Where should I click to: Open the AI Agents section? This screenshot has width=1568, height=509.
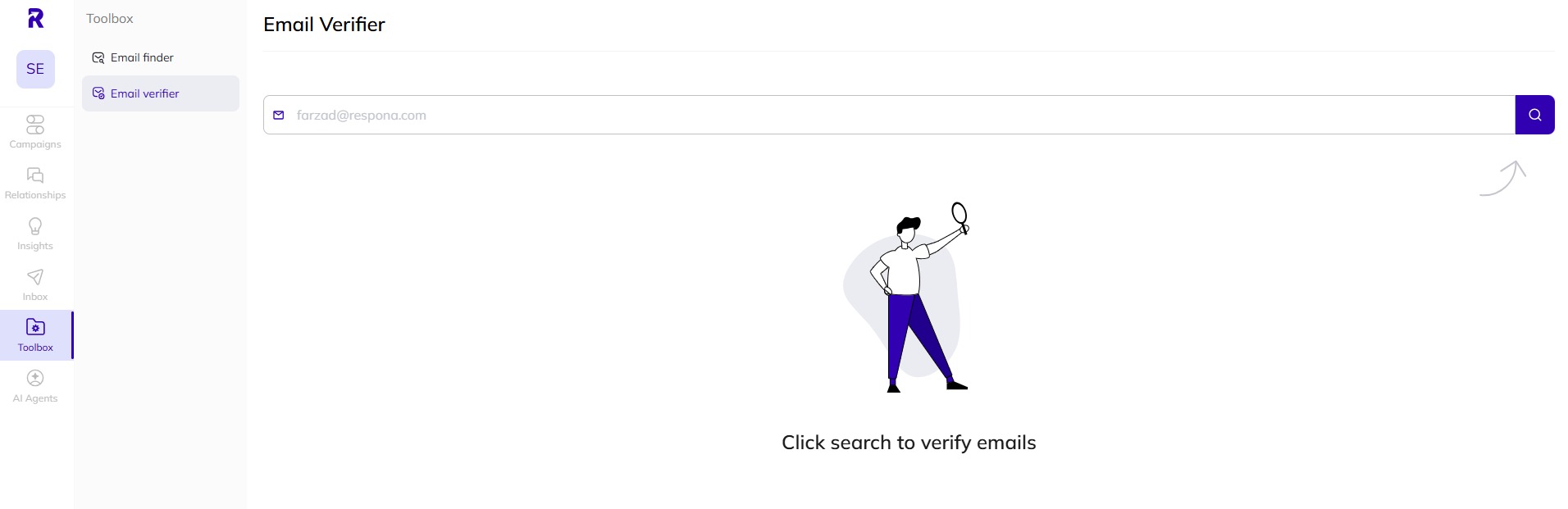[x=34, y=384]
